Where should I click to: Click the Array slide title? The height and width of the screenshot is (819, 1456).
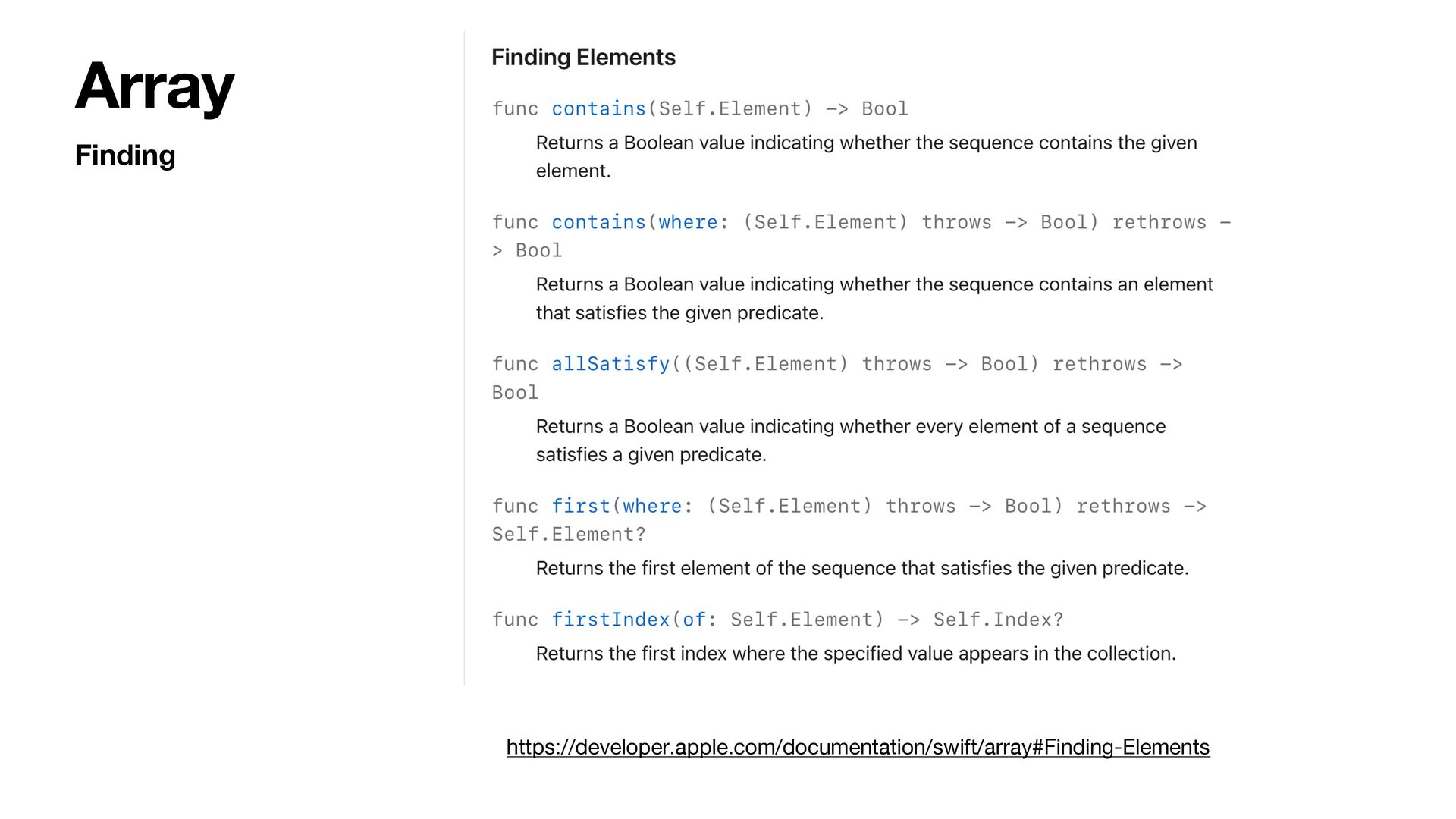click(x=155, y=87)
